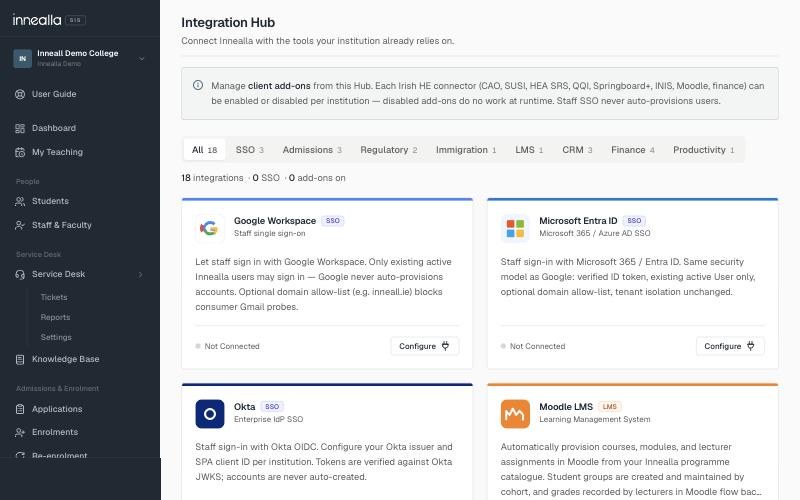This screenshot has height=500, width=800.
Task: Configure the Microsoft Entra ID integration
Action: 730,346
